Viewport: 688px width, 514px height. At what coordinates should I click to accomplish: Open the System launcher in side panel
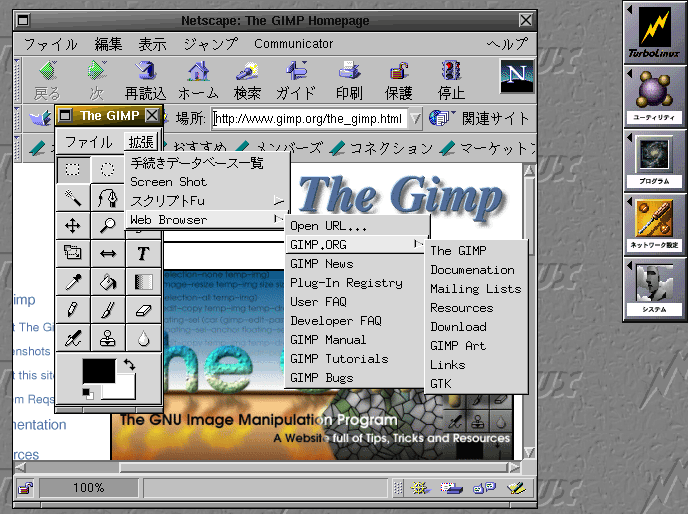[x=654, y=289]
